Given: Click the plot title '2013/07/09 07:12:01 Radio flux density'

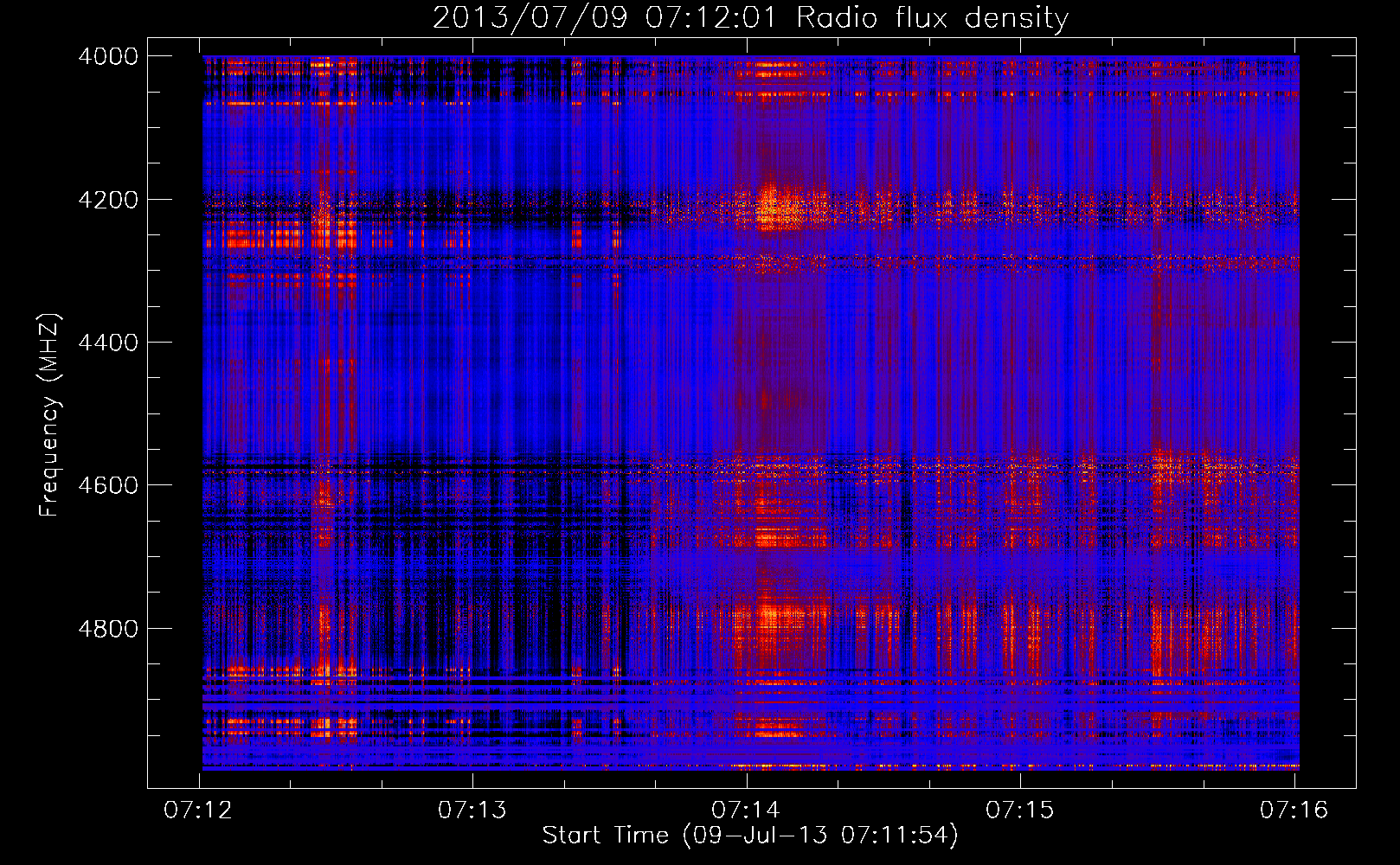Looking at the screenshot, I should (750, 17).
